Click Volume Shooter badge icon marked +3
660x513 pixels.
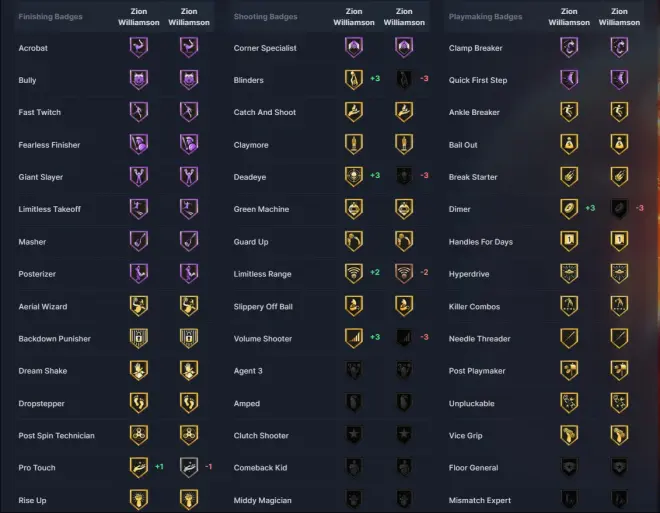tap(354, 338)
